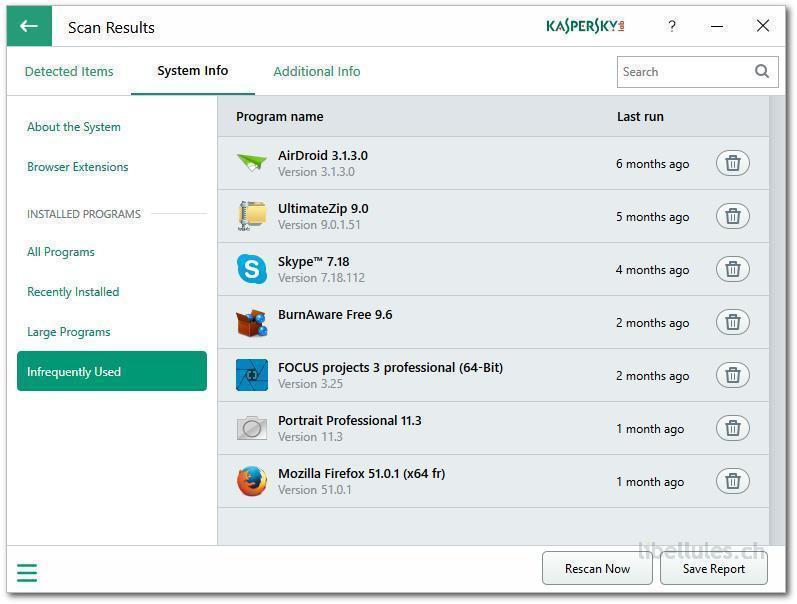Click the BurnAware box icon
This screenshot has height=604, width=797.
click(252, 322)
